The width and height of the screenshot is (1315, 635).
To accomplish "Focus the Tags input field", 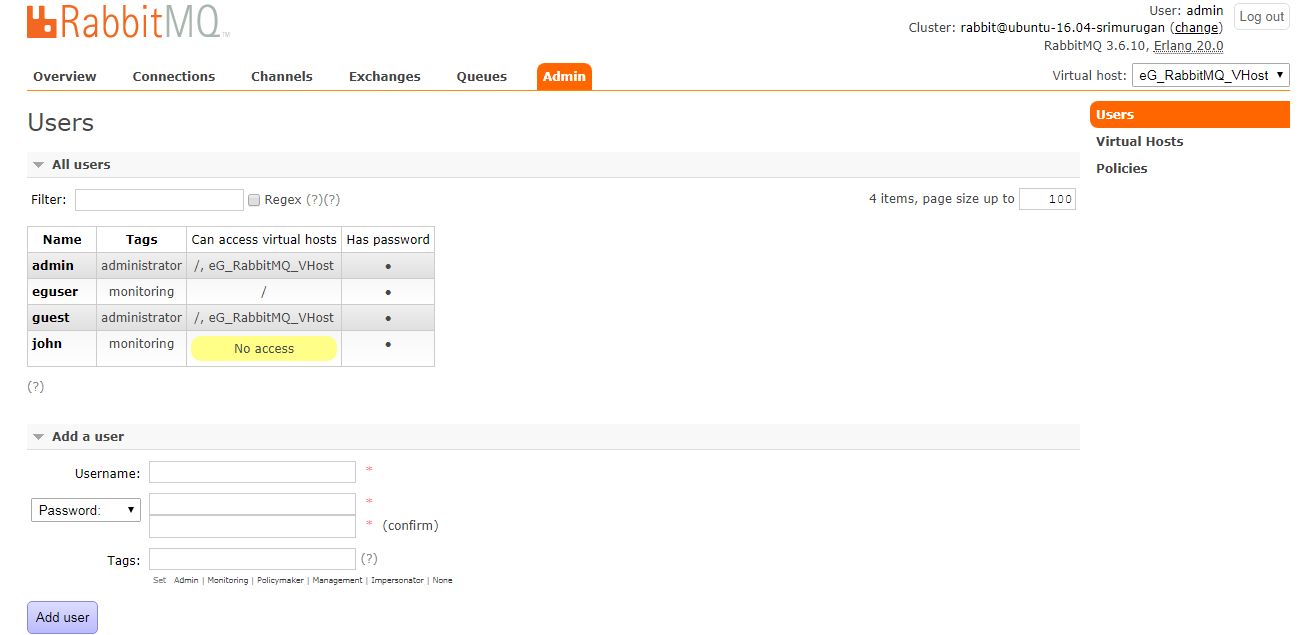I will [252, 559].
